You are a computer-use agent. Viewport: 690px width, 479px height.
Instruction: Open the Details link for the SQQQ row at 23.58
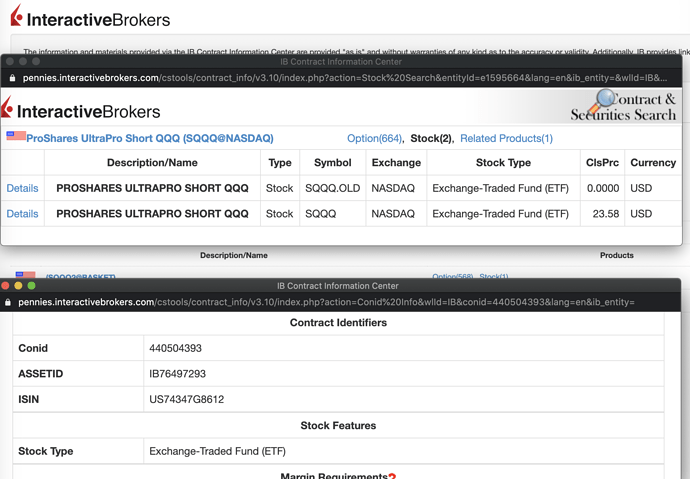pyautogui.click(x=22, y=214)
